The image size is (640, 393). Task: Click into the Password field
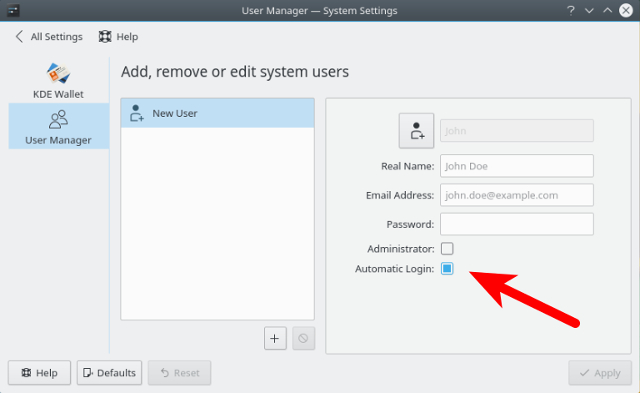tap(516, 224)
